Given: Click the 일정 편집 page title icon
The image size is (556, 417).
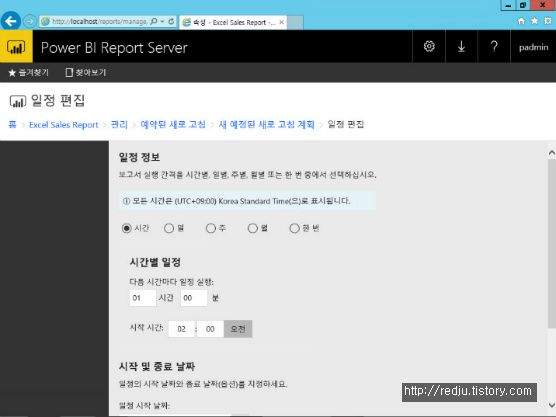Looking at the screenshot, I should [x=18, y=101].
